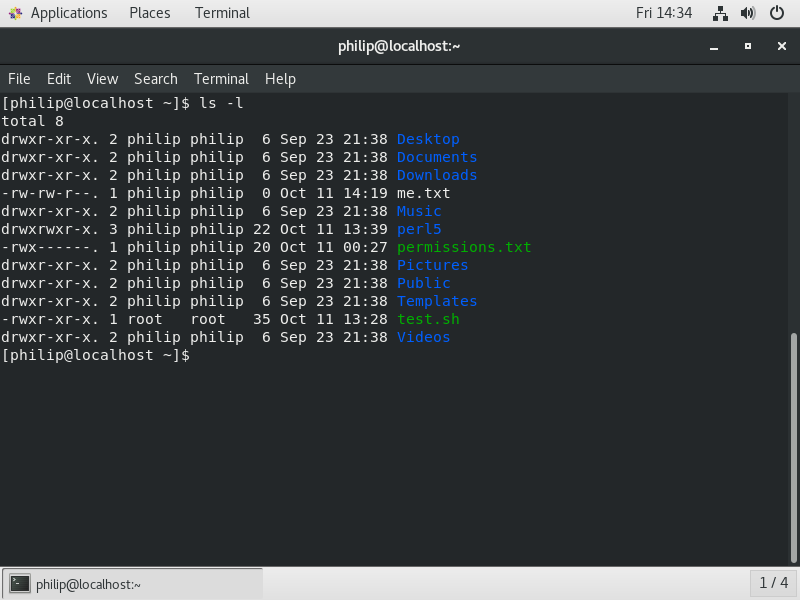Click the Templates directory name

437,301
